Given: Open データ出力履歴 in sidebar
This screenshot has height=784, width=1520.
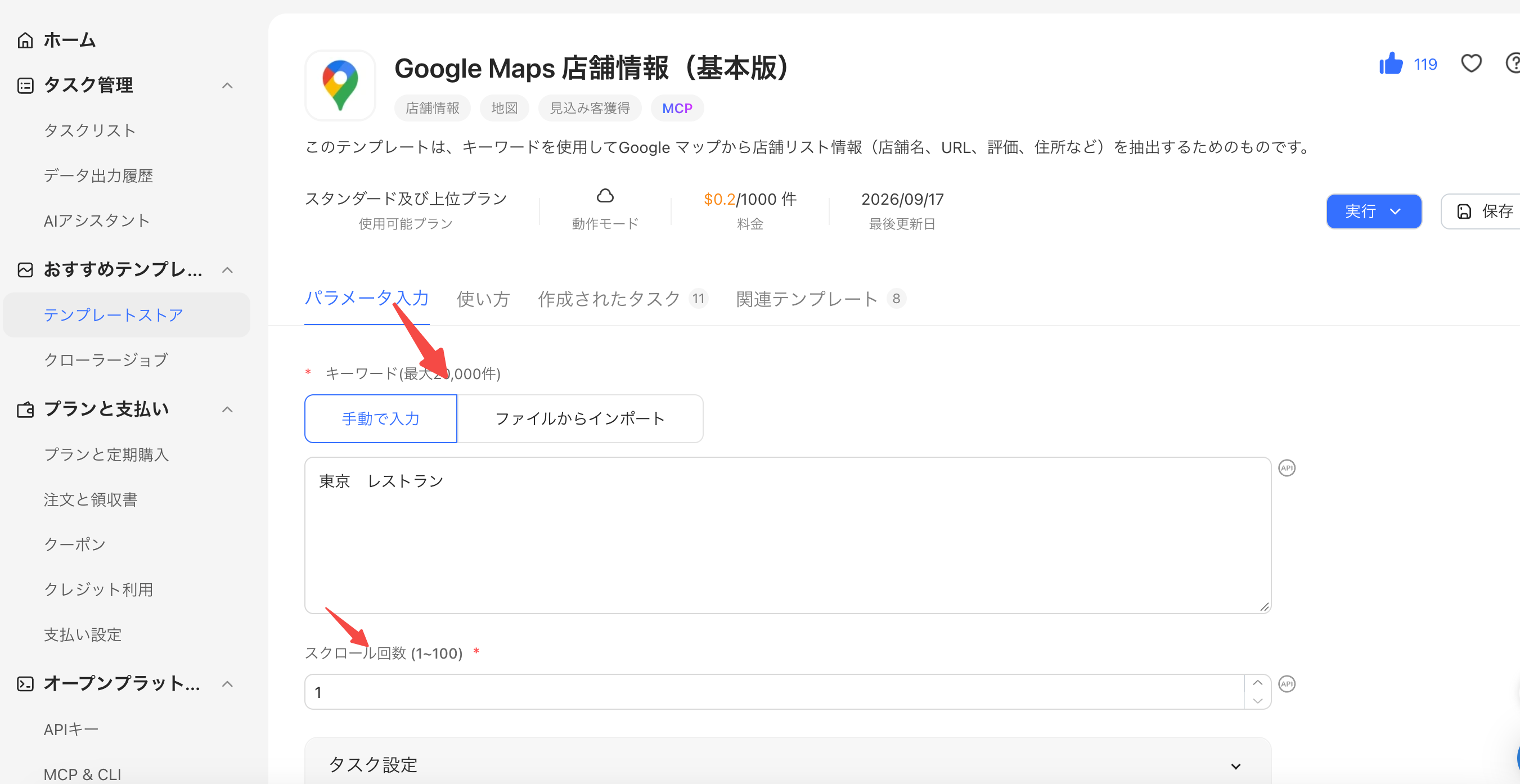Looking at the screenshot, I should pyautogui.click(x=98, y=176).
